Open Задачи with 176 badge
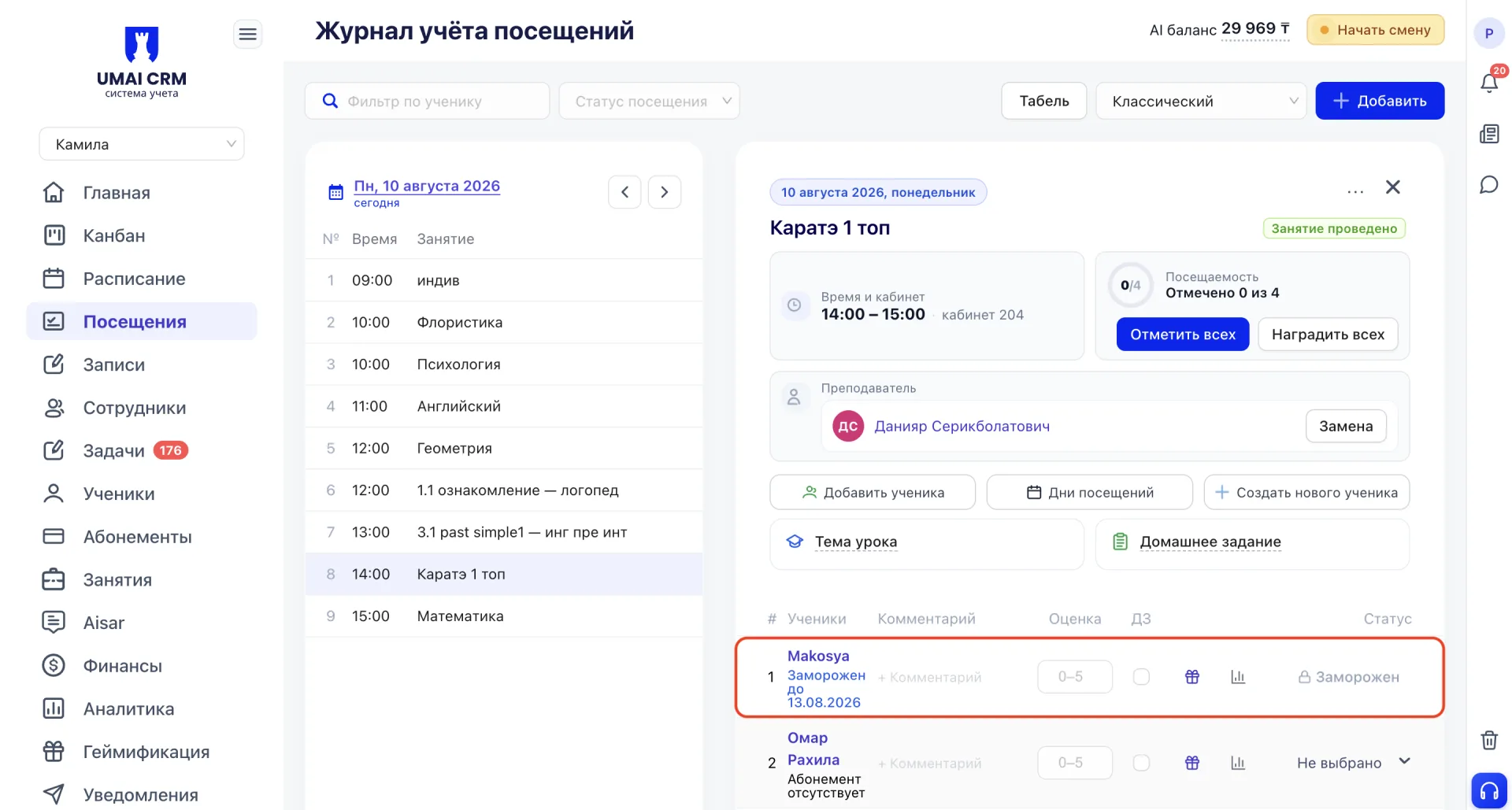The image size is (1512, 810). [142, 450]
